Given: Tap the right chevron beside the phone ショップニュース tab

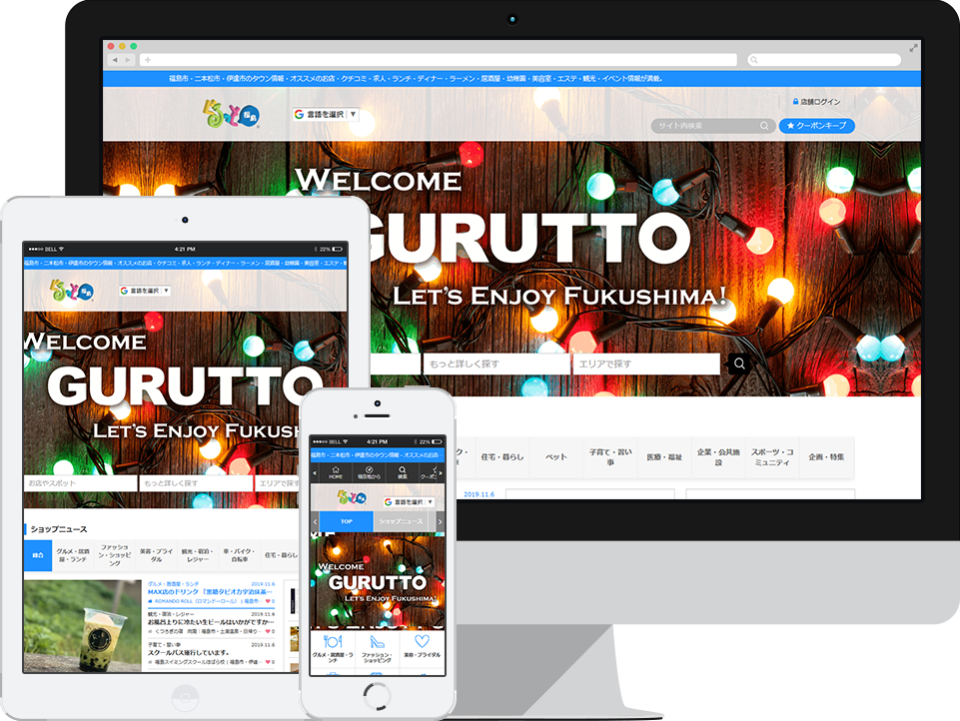Looking at the screenshot, I should [x=440, y=521].
